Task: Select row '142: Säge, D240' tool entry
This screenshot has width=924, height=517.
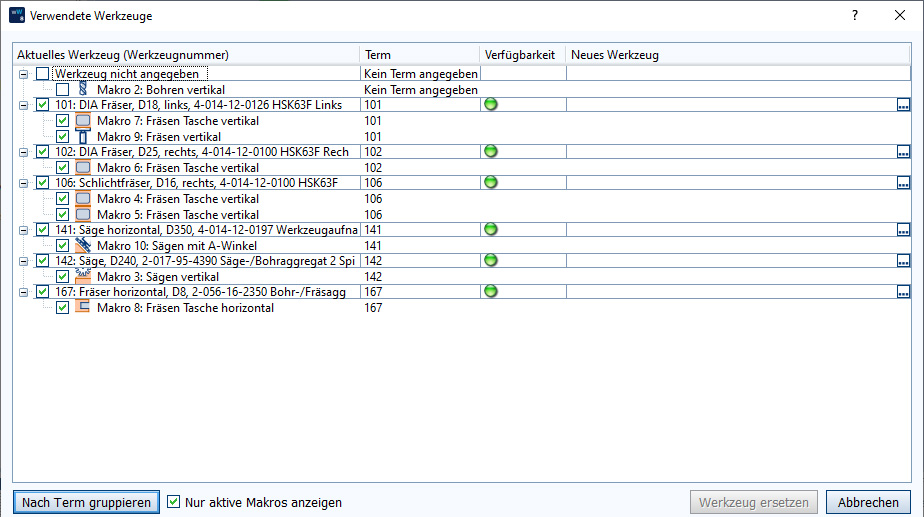Action: [205, 261]
